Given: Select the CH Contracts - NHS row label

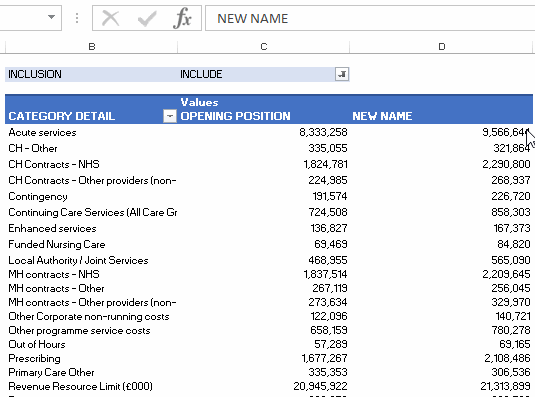Looking at the screenshot, I should [x=54, y=164].
